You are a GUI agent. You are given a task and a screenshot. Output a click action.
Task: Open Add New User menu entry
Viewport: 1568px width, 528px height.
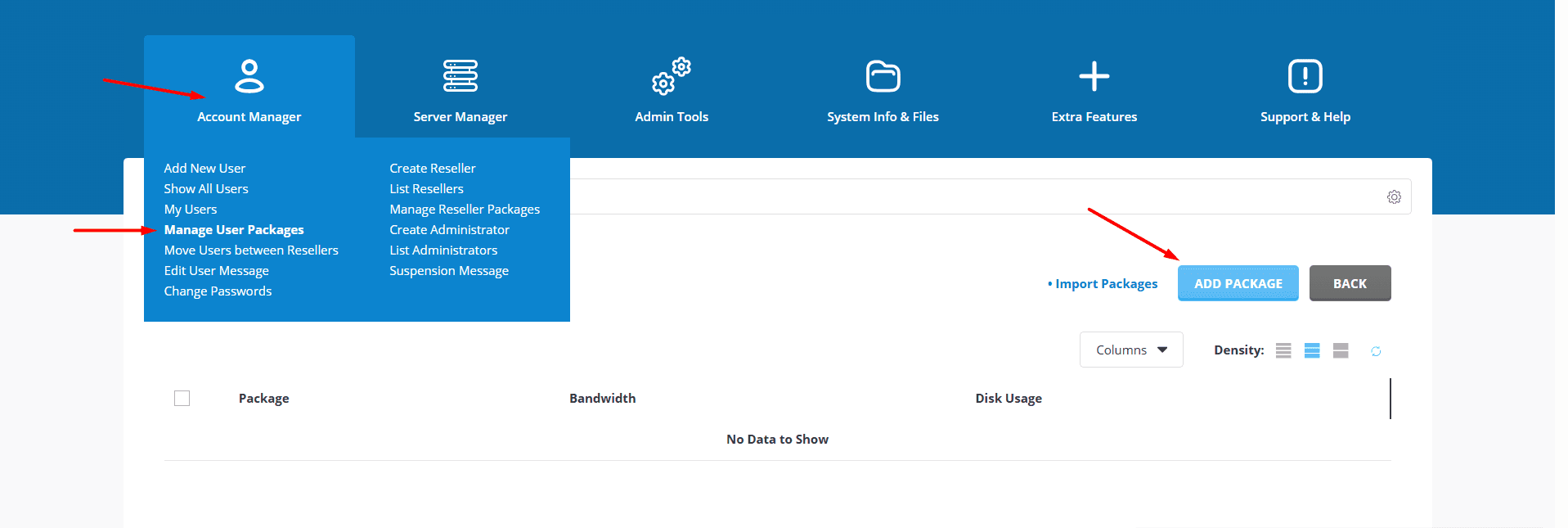tap(204, 169)
